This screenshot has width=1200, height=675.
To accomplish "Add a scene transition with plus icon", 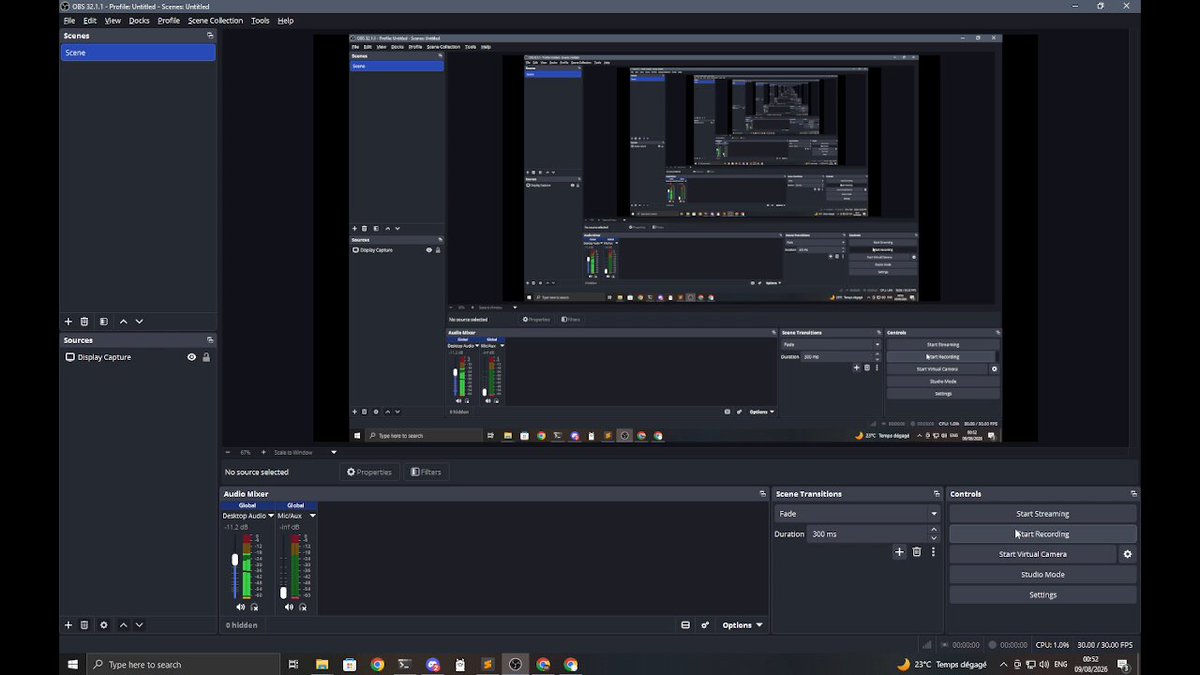I will click(x=899, y=552).
